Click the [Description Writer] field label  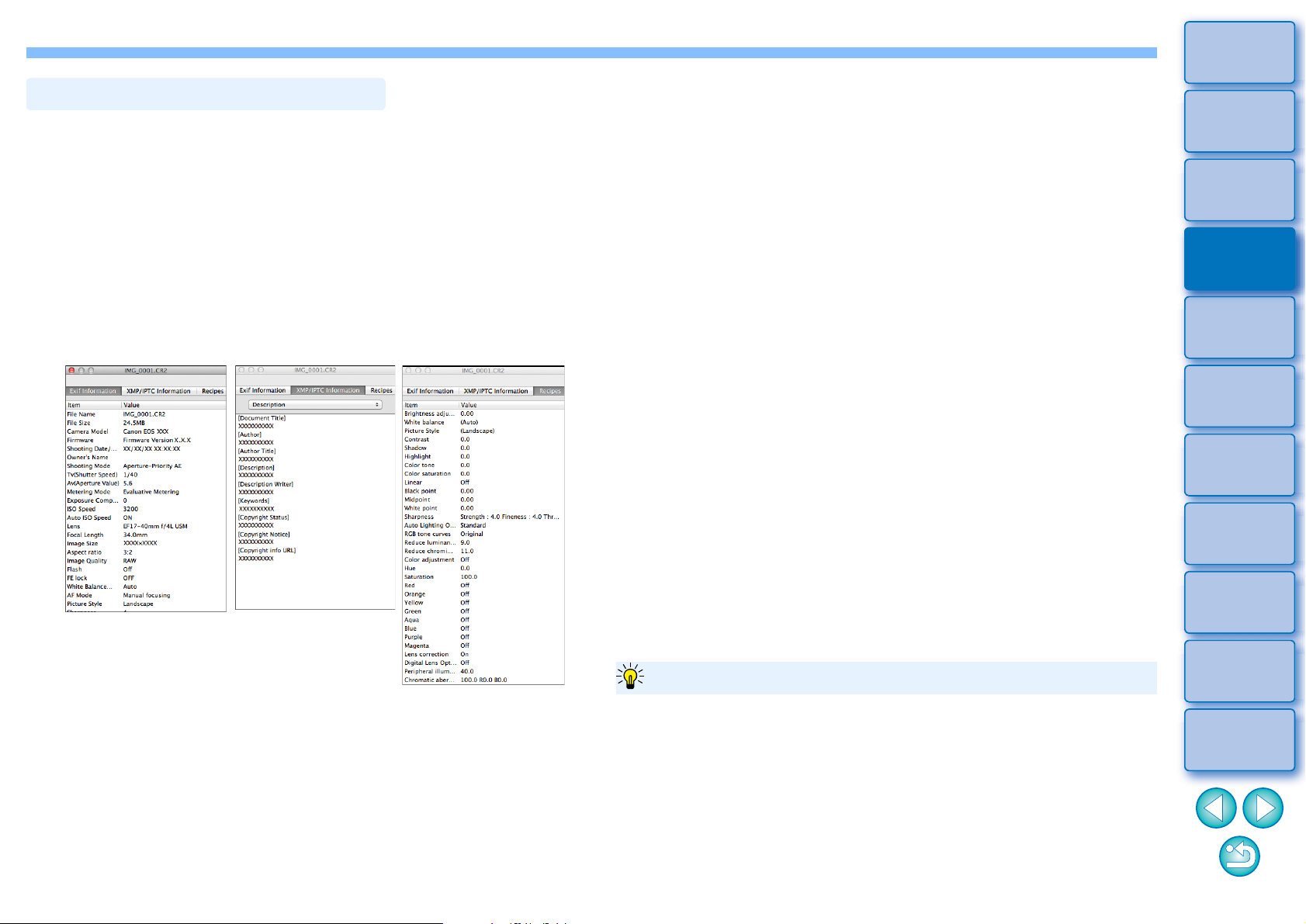(265, 484)
